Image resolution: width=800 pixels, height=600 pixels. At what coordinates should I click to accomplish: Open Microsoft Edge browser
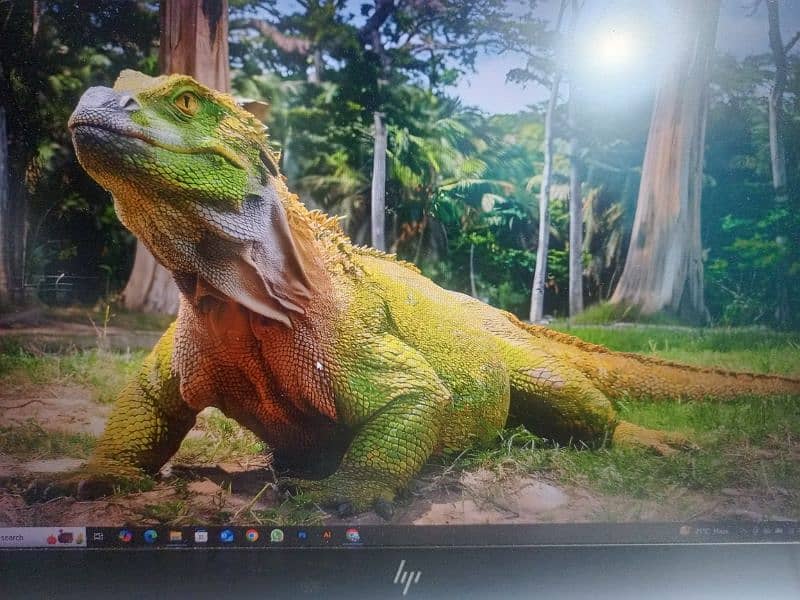click(150, 536)
